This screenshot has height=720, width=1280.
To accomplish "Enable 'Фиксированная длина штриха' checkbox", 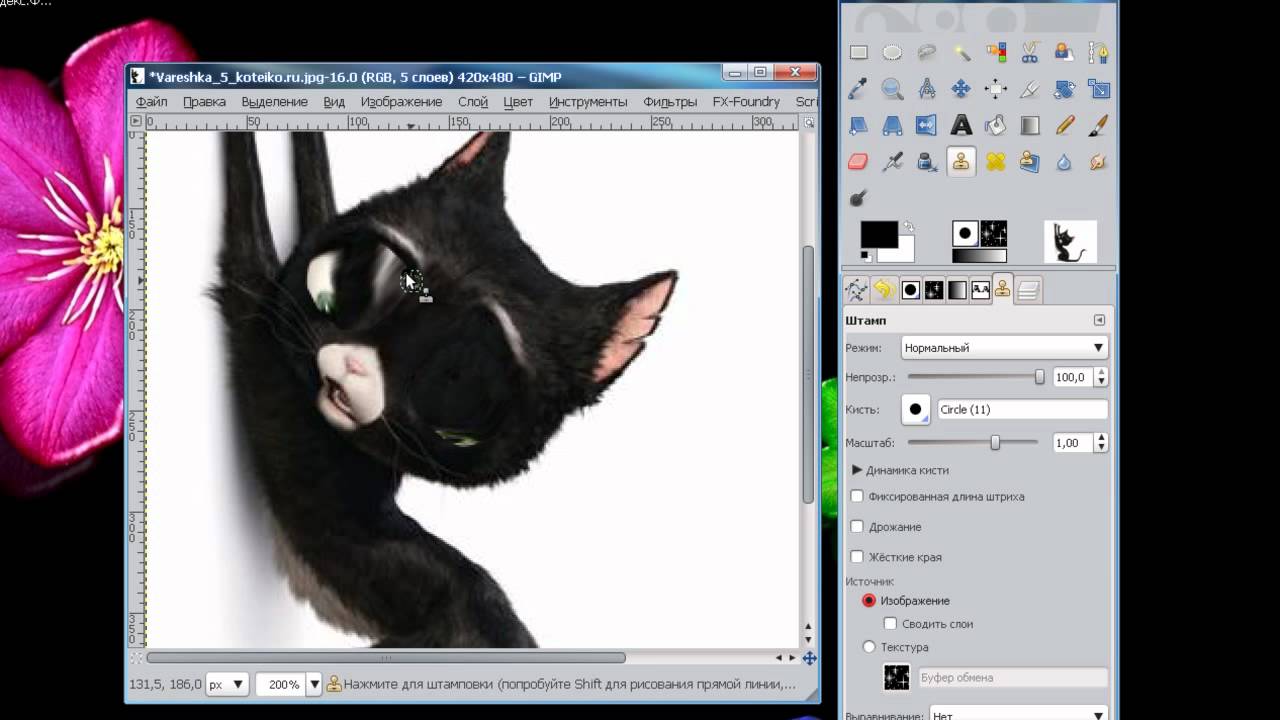I will pos(857,496).
